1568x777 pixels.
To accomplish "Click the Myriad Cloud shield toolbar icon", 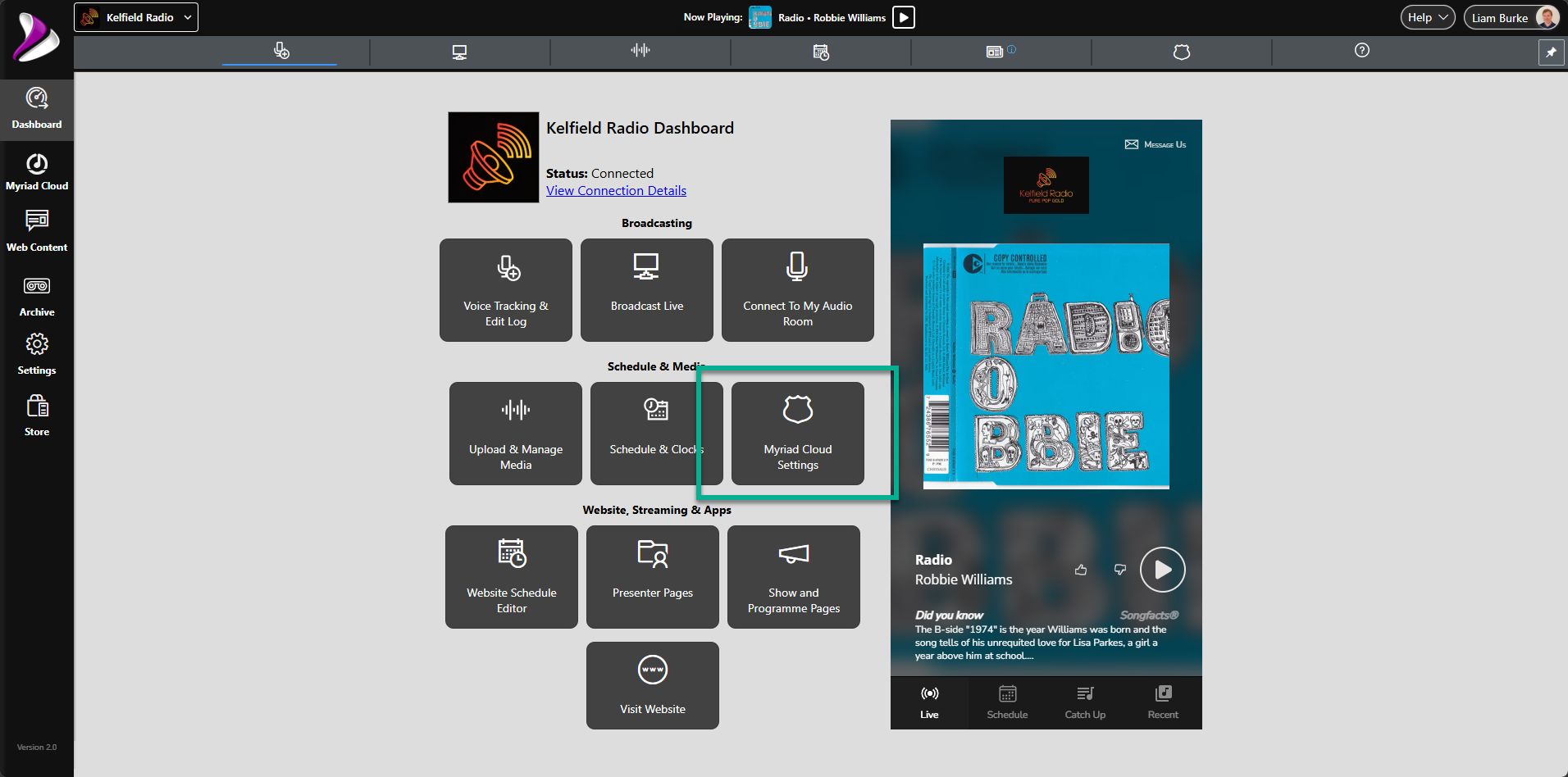I will pos(1182,52).
